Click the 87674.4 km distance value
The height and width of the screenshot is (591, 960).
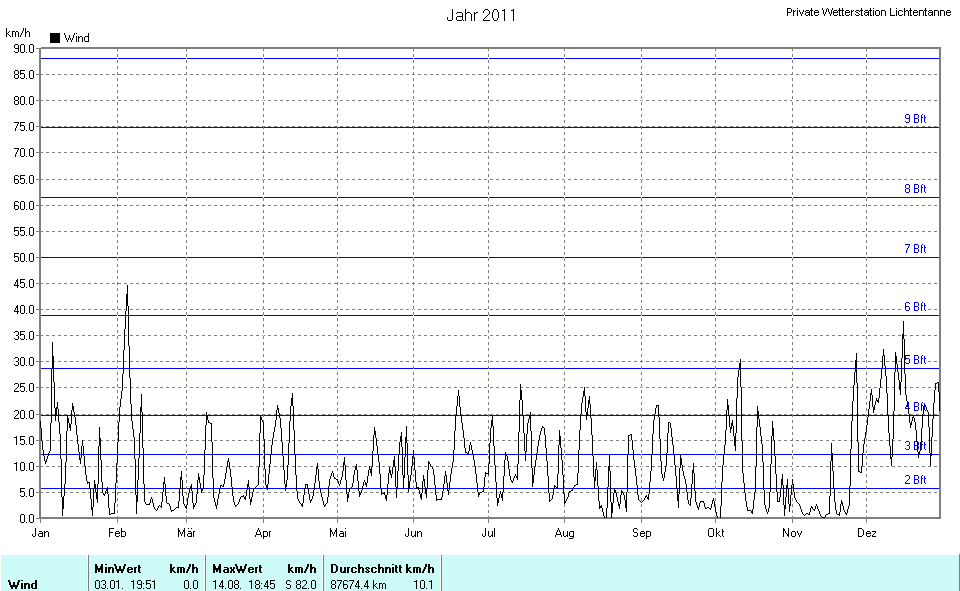coord(358,584)
